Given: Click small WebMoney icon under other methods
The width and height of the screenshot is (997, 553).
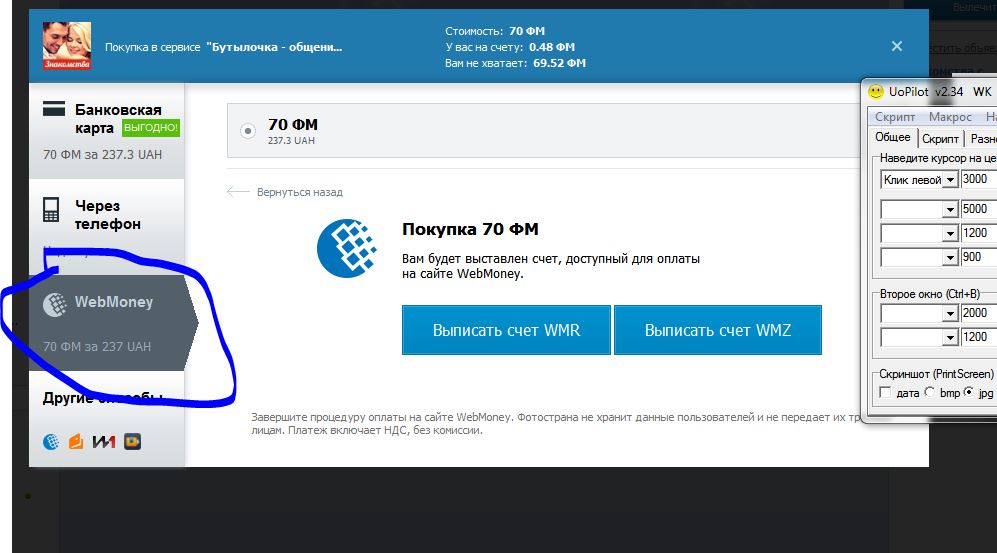Looking at the screenshot, I should (x=52, y=441).
